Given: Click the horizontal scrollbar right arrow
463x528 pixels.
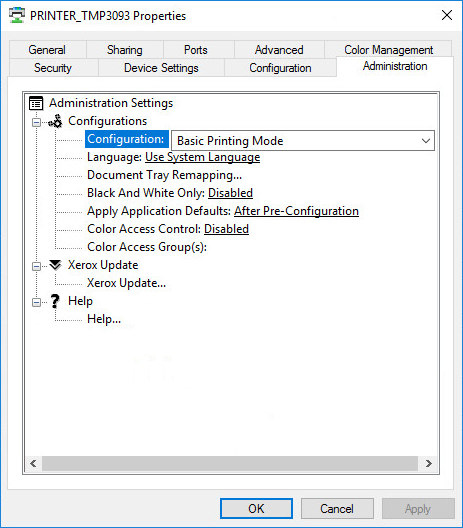Looking at the screenshot, I should (429, 464).
